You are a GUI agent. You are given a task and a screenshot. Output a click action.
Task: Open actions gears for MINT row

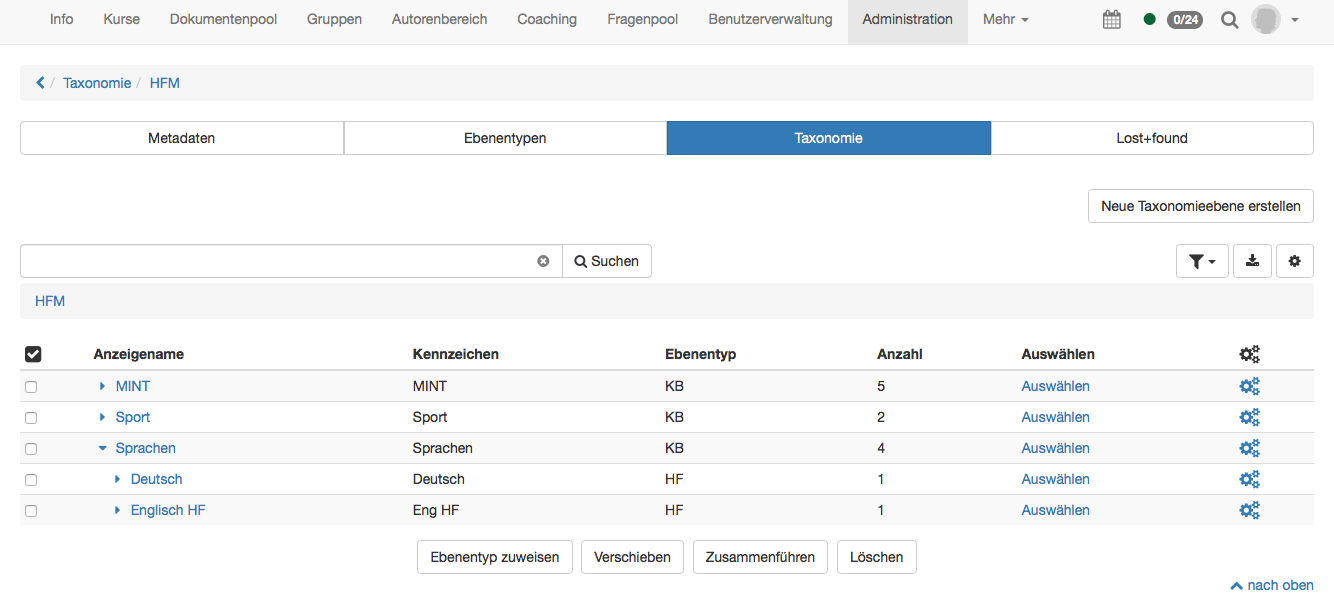coord(1249,386)
